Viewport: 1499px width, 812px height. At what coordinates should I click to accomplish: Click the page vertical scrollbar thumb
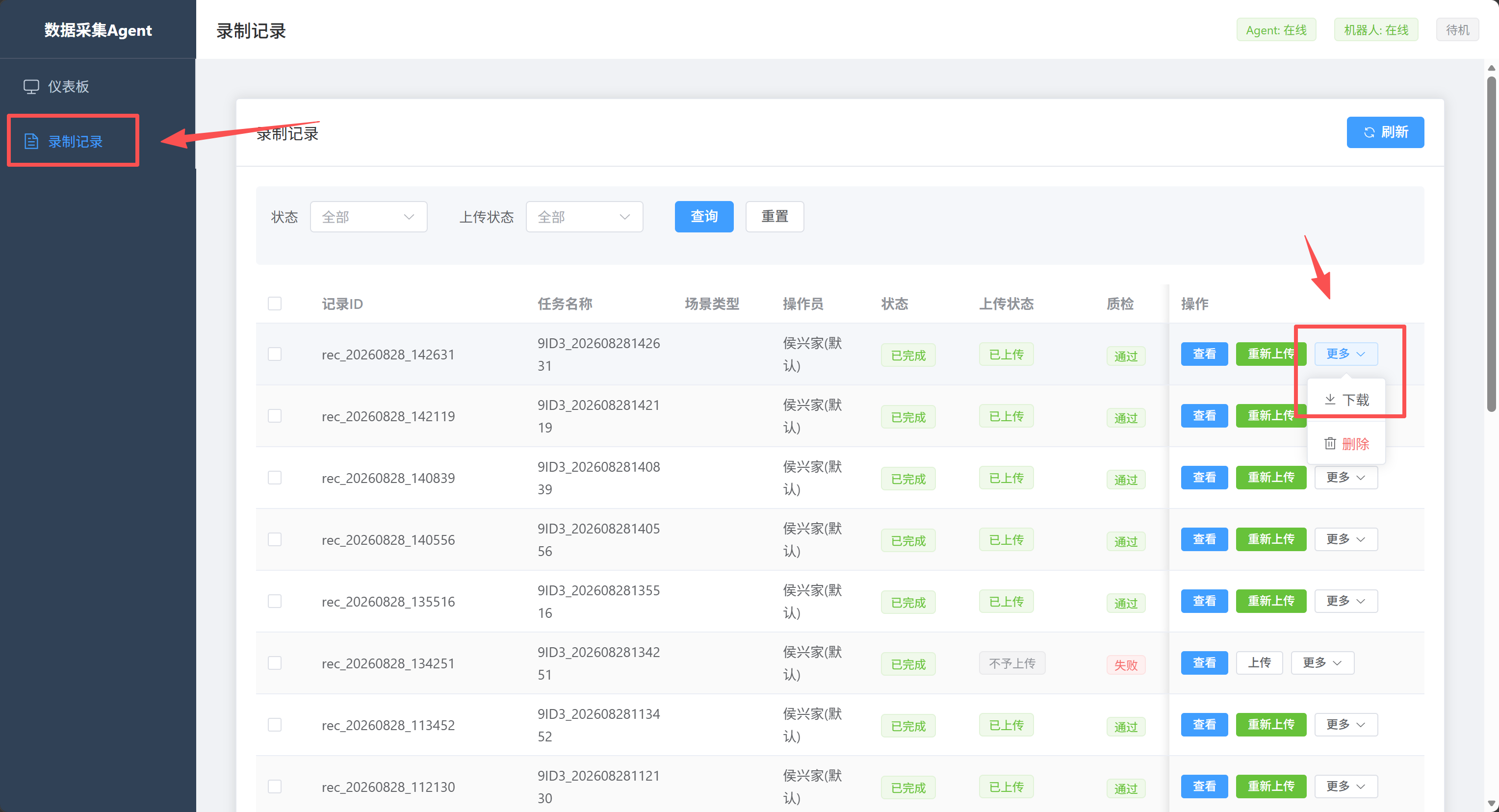click(x=1491, y=244)
